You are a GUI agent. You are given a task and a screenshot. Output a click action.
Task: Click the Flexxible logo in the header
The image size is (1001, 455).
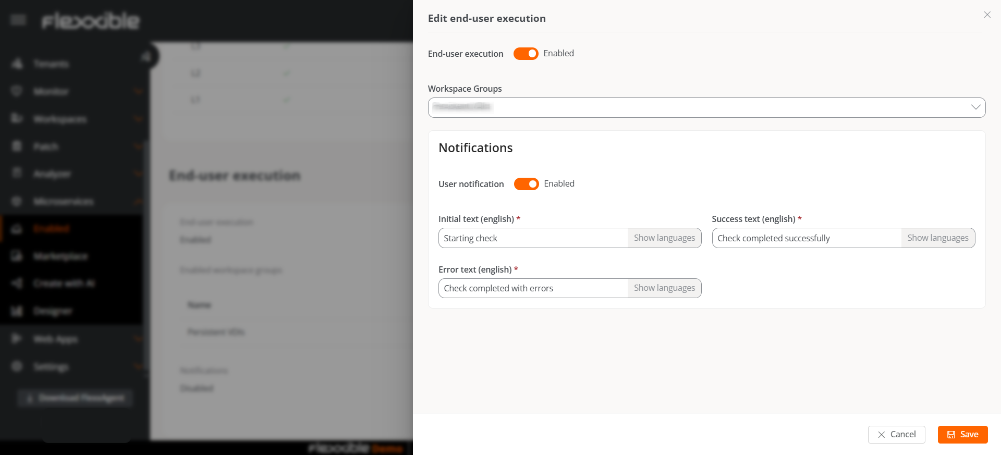tap(91, 21)
